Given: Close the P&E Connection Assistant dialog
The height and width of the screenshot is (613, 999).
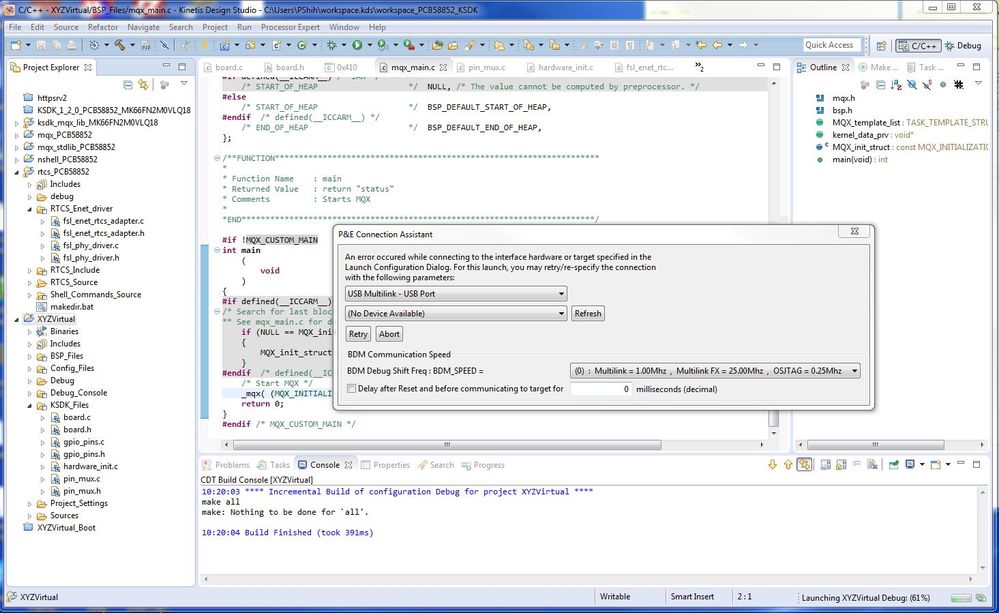Looking at the screenshot, I should click(x=854, y=231).
